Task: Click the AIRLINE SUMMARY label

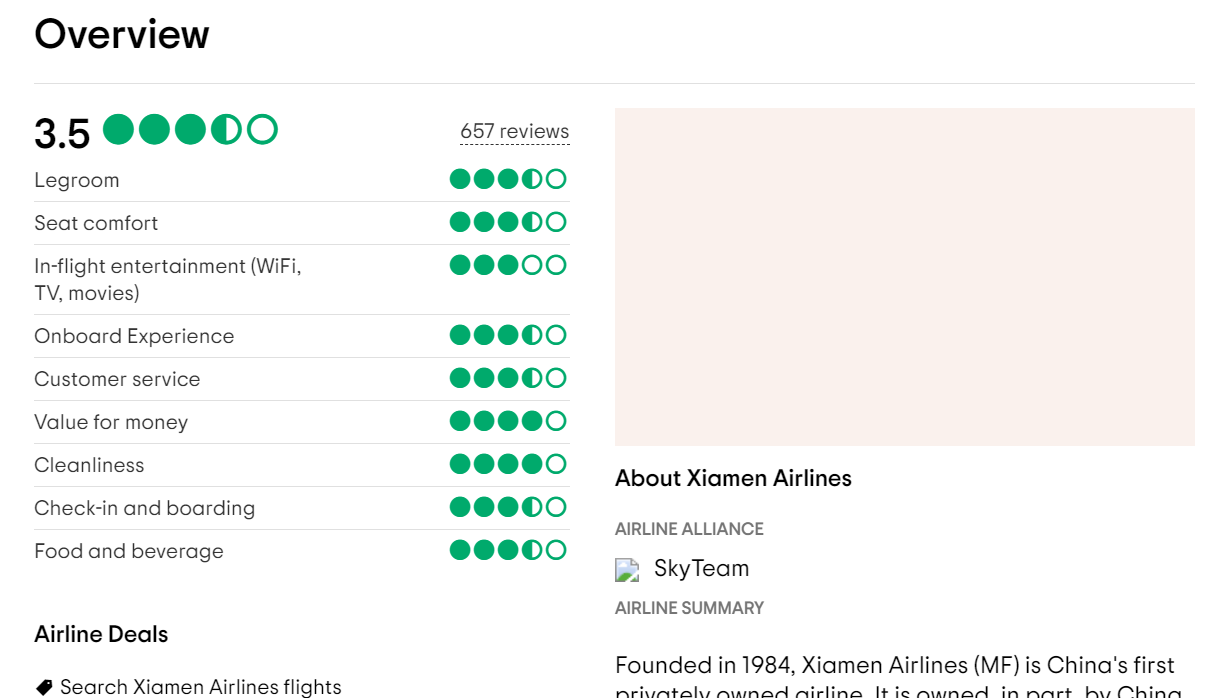Action: (x=689, y=608)
